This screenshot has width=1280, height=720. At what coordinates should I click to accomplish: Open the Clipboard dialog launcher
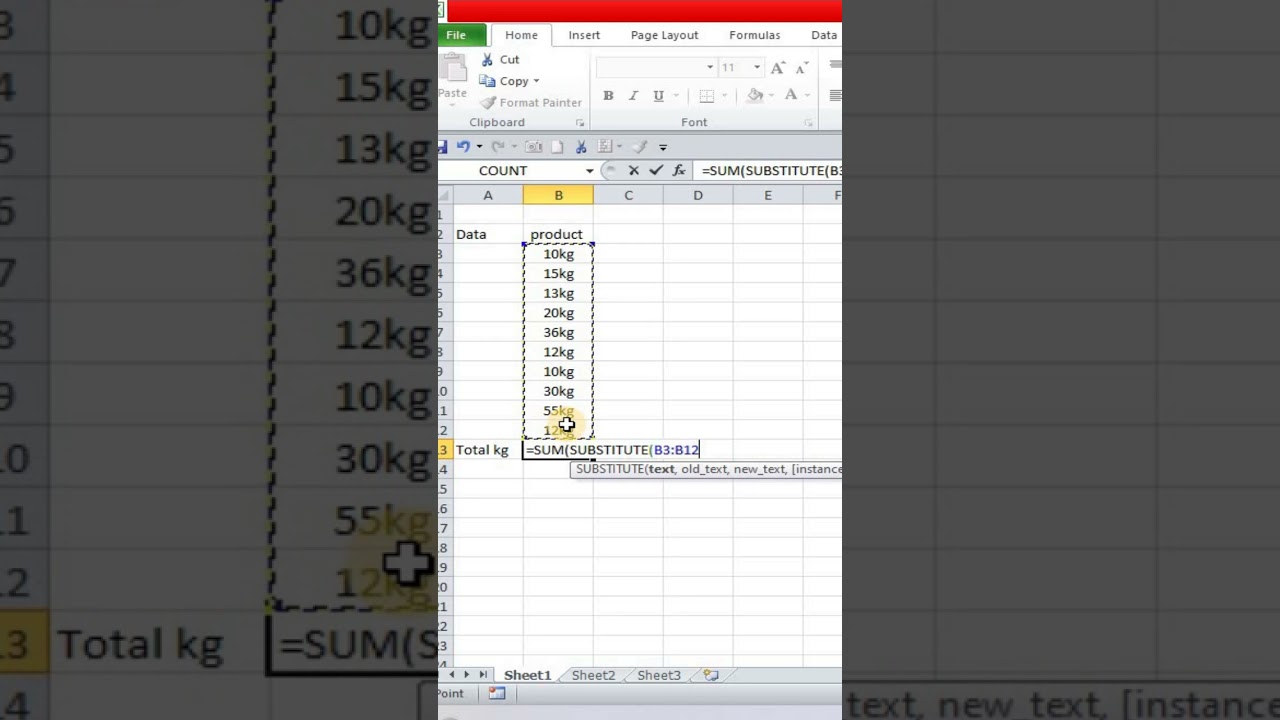tap(580, 123)
